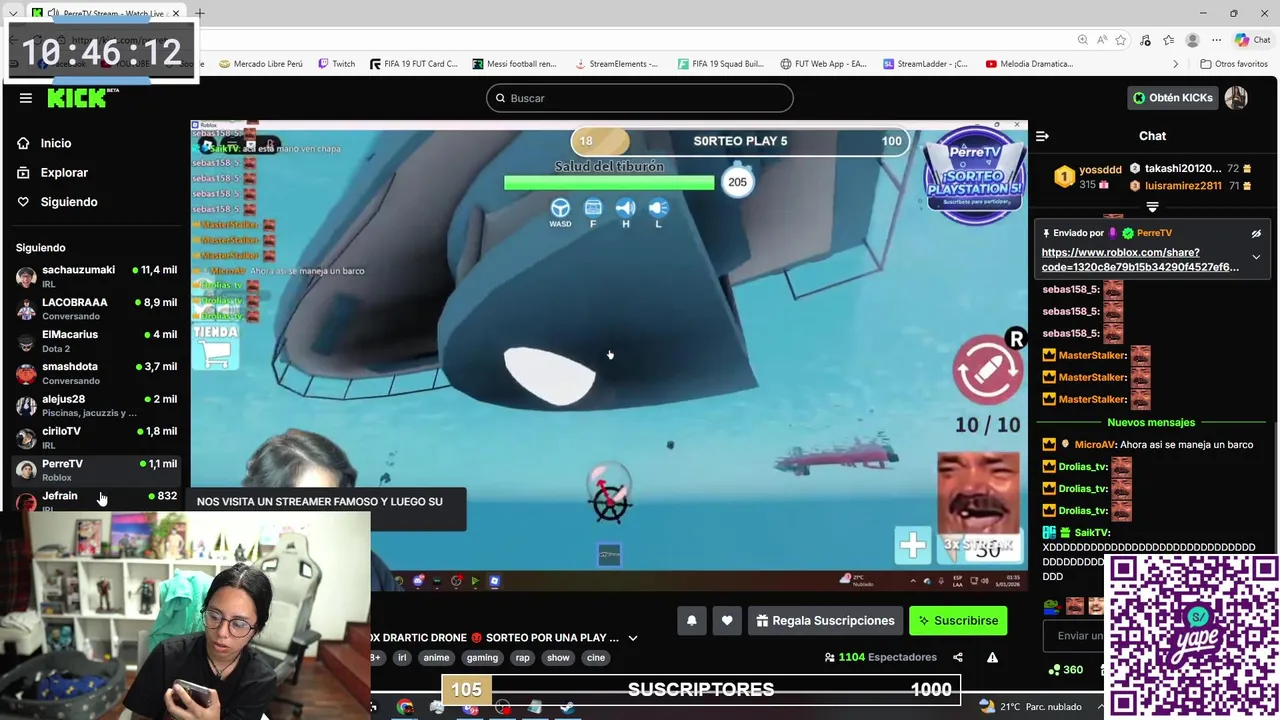Open Siguiendo in the sidebar
This screenshot has width=1280, height=720.
pyautogui.click(x=69, y=201)
